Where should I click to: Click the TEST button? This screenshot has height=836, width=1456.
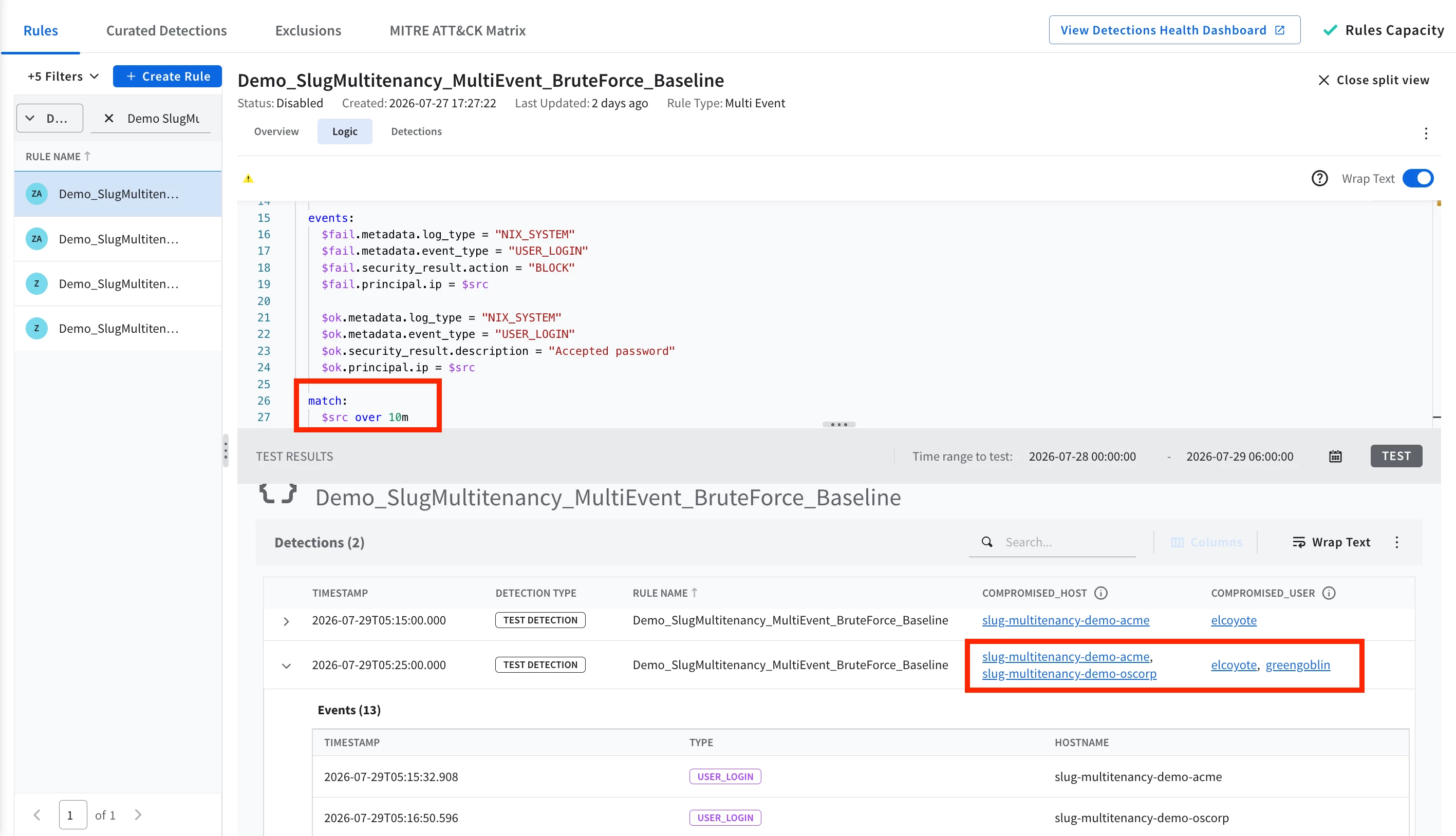click(1396, 456)
